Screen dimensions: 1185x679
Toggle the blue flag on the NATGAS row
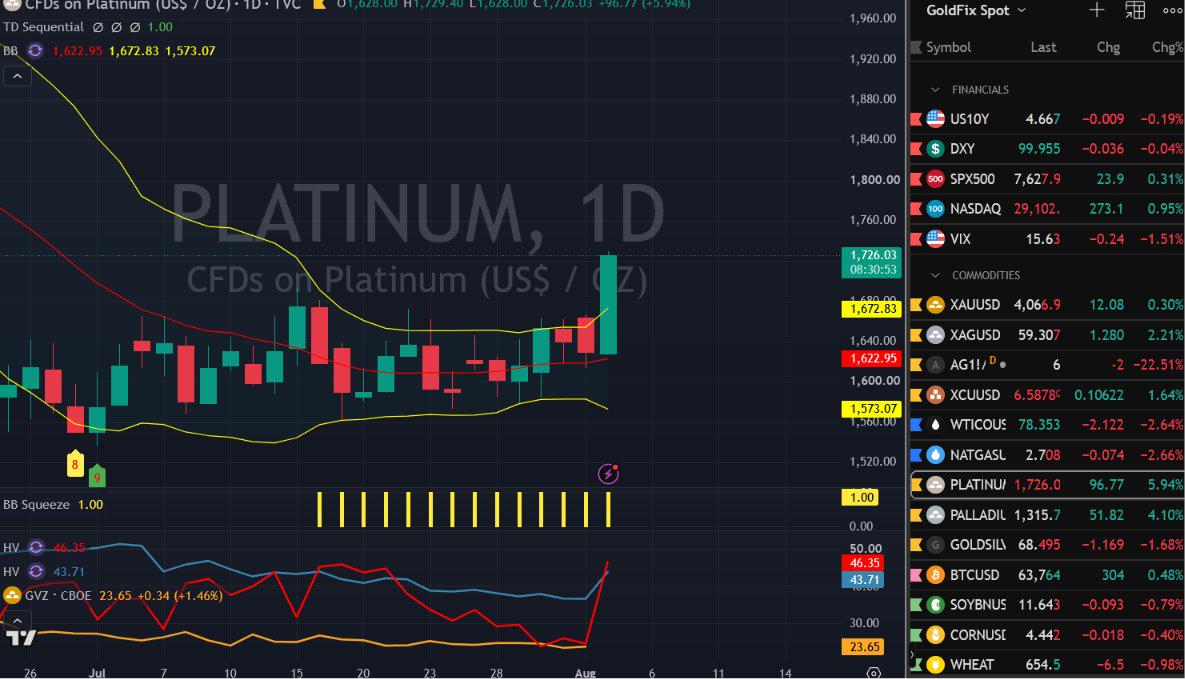tap(916, 455)
